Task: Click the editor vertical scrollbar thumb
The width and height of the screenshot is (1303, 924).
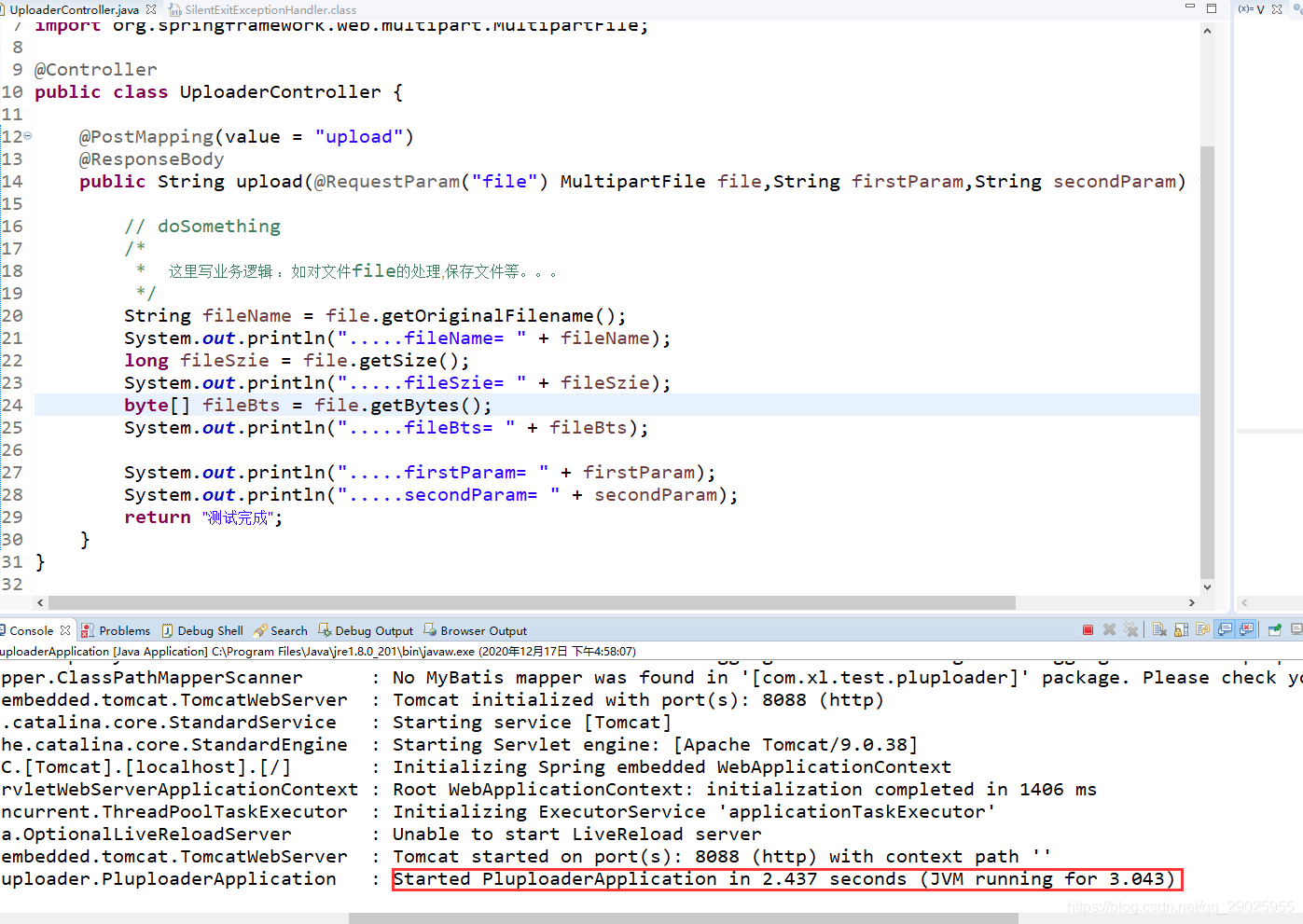Action: (x=1207, y=362)
